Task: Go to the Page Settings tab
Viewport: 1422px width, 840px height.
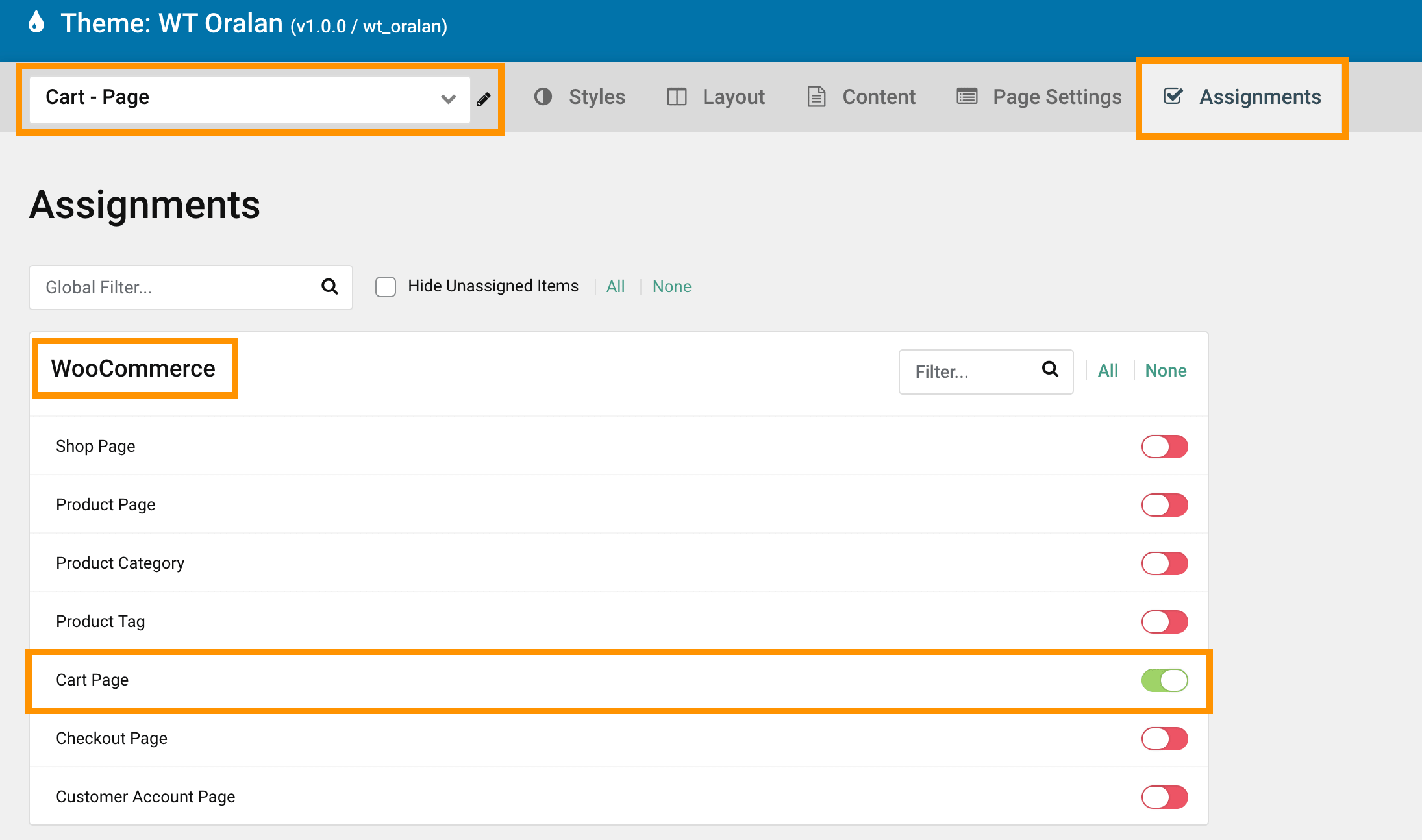Action: point(1039,97)
